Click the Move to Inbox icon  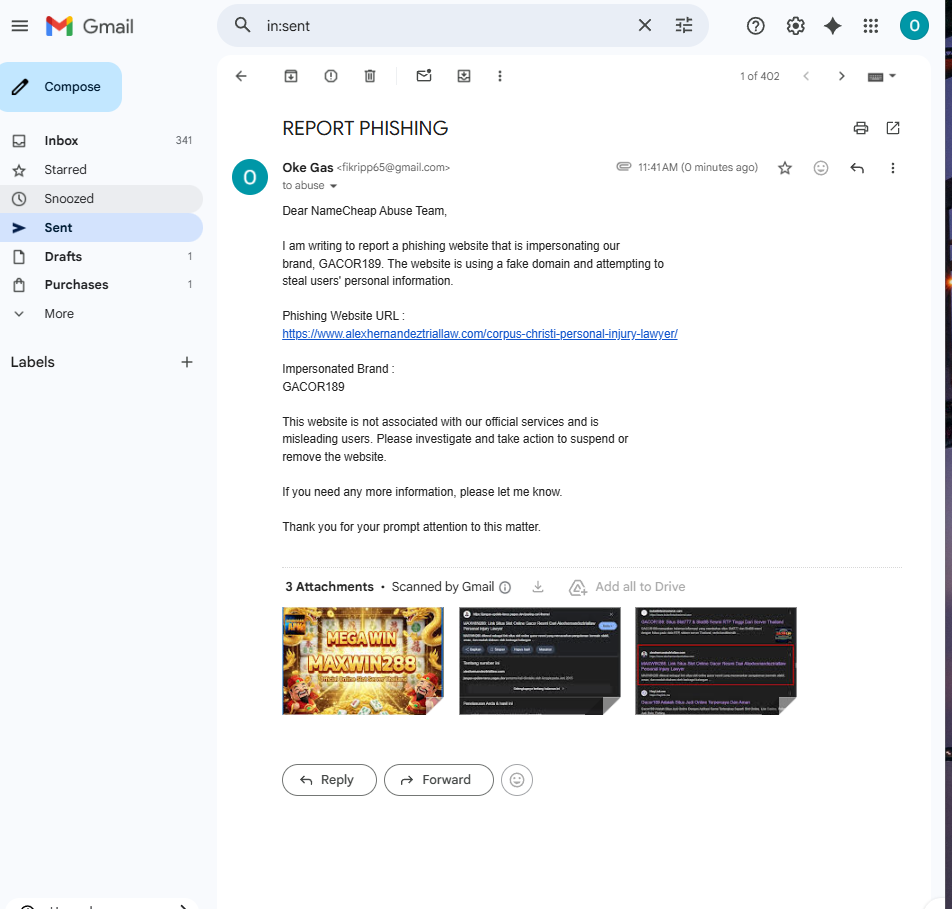coord(464,76)
